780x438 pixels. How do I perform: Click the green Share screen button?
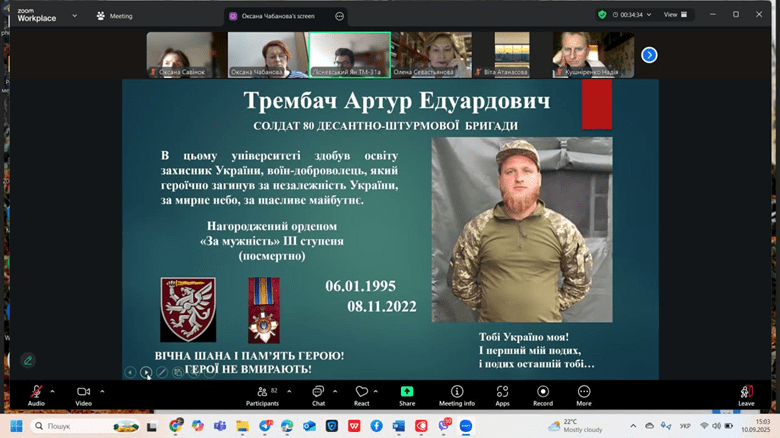click(x=407, y=394)
